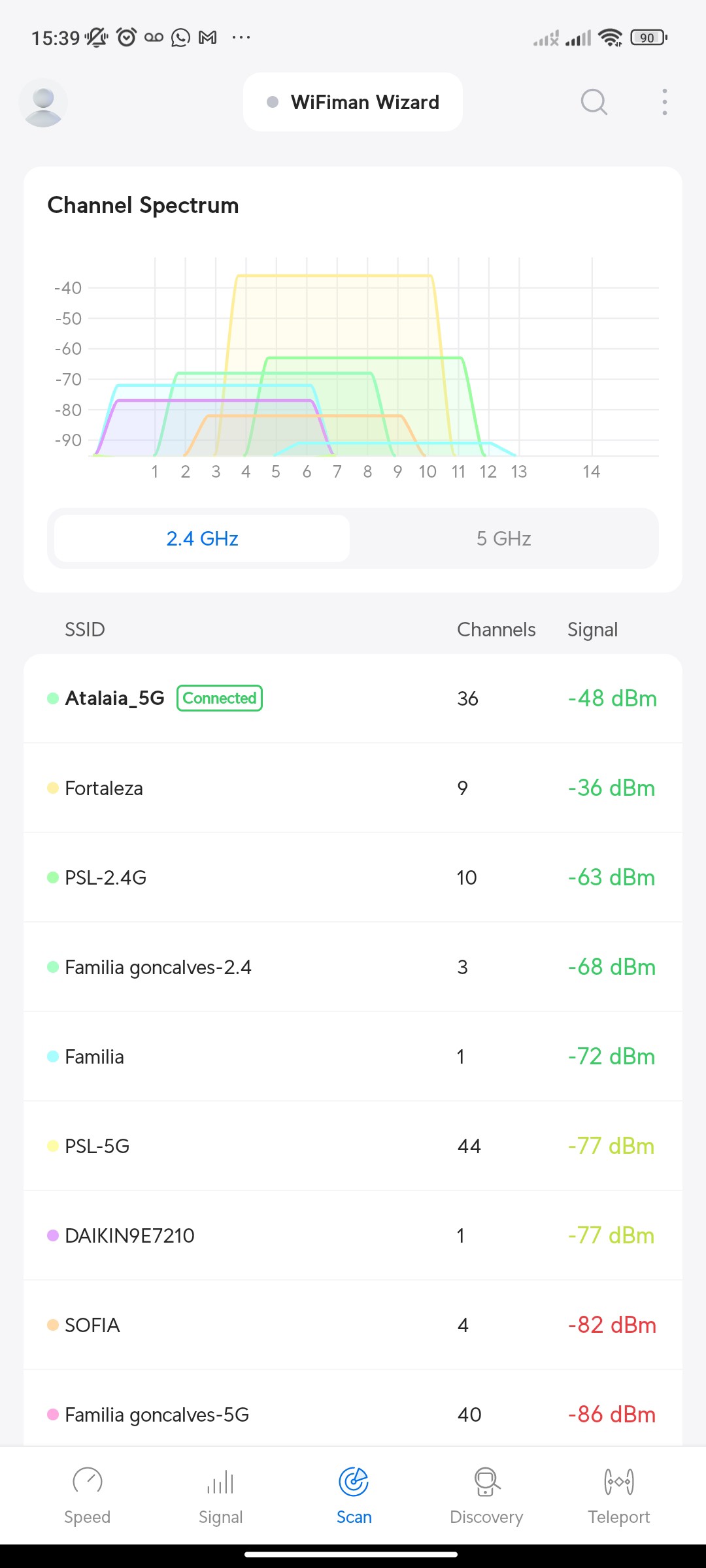706x1568 pixels.
Task: Switch spectrum to 5 GHz band
Action: coord(503,538)
